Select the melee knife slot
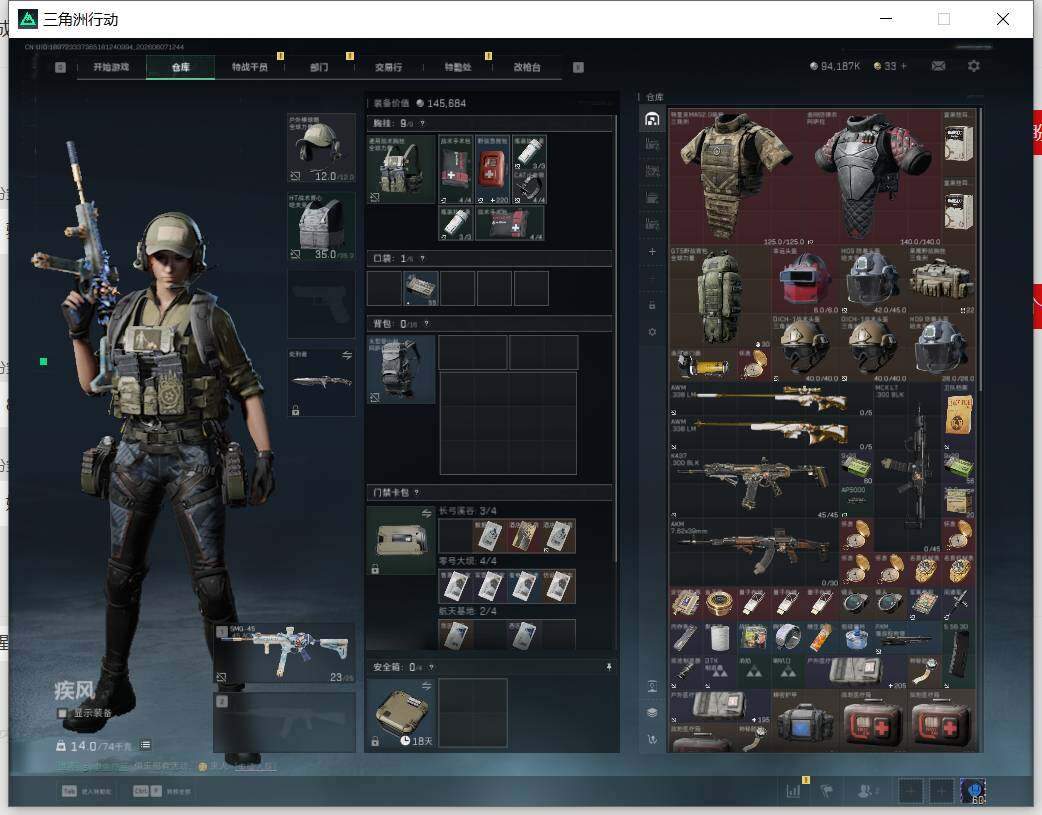This screenshot has width=1042, height=815. (x=321, y=382)
